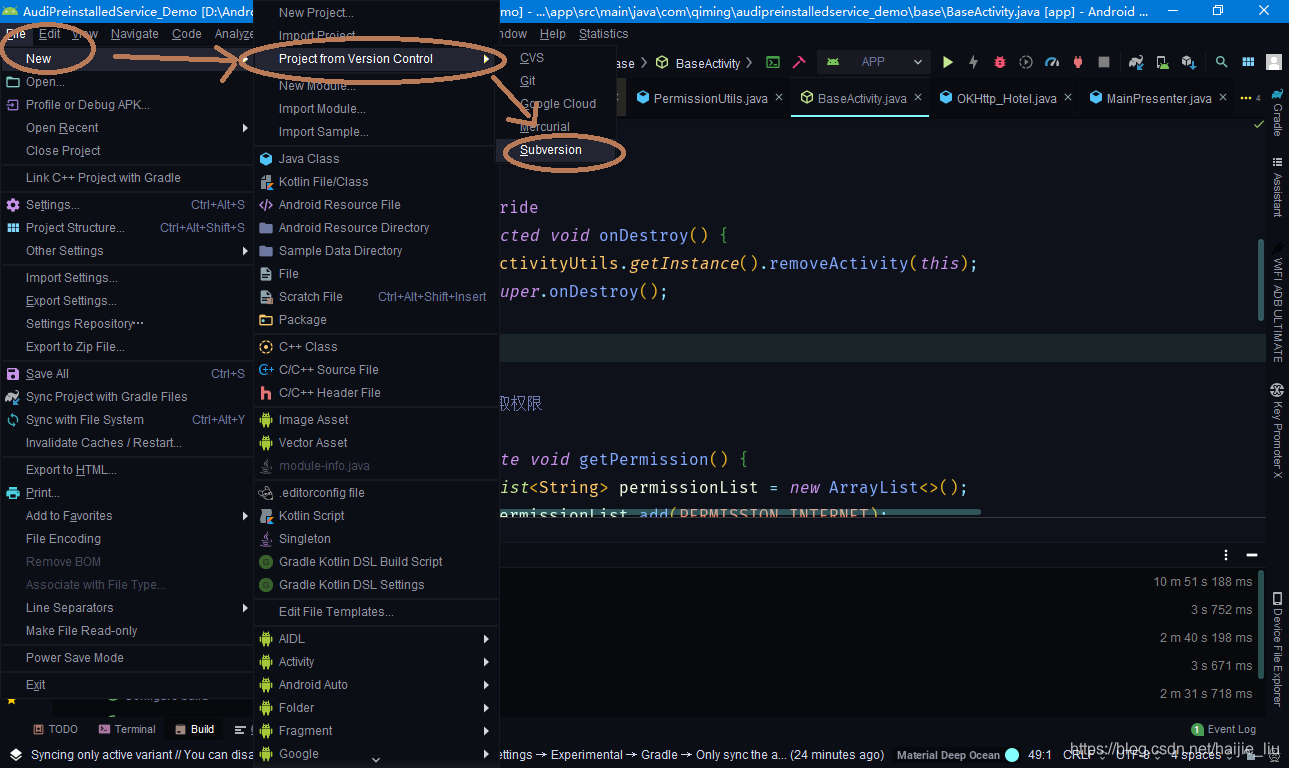
Task: Click Attach debugger to Android process icon
Action: point(1077,62)
